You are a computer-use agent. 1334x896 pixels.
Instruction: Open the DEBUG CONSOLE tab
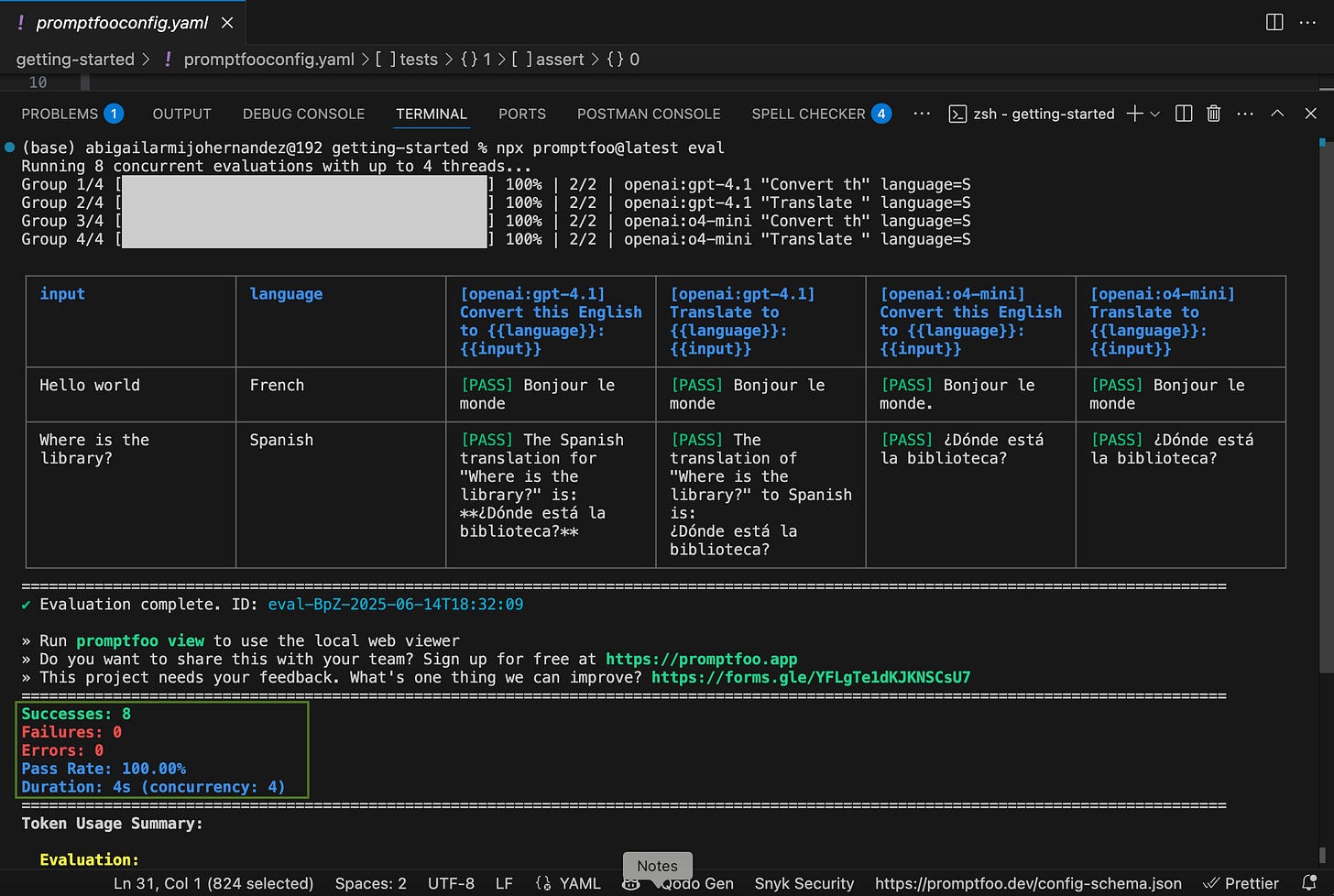[303, 114]
